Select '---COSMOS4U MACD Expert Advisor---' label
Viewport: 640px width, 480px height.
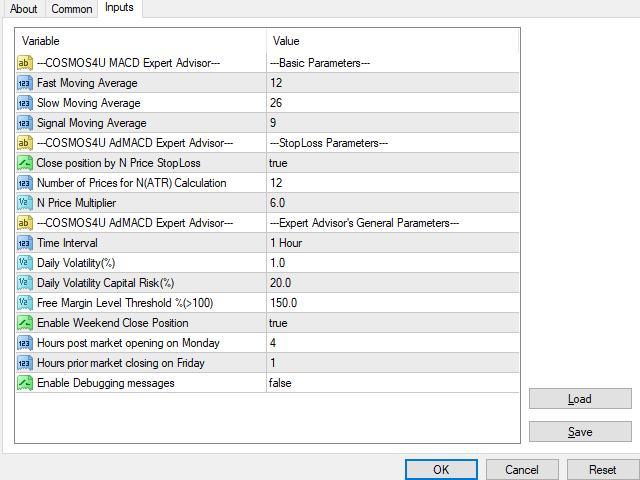[x=129, y=63]
